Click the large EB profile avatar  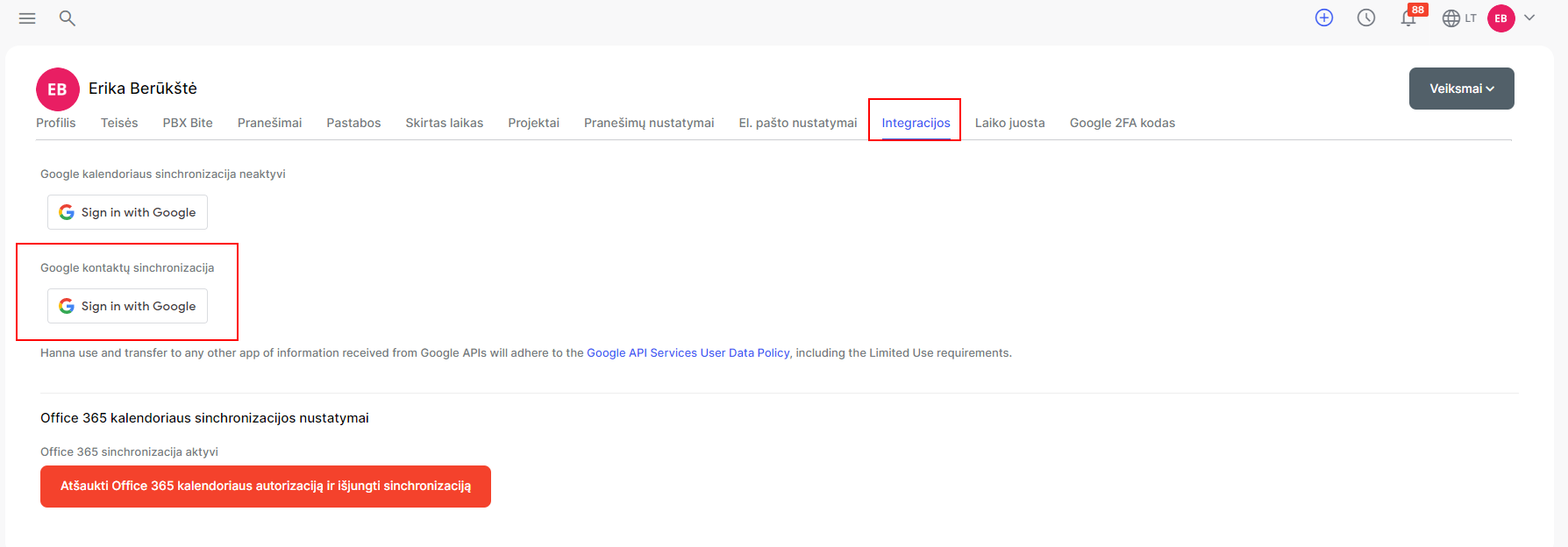tap(58, 89)
